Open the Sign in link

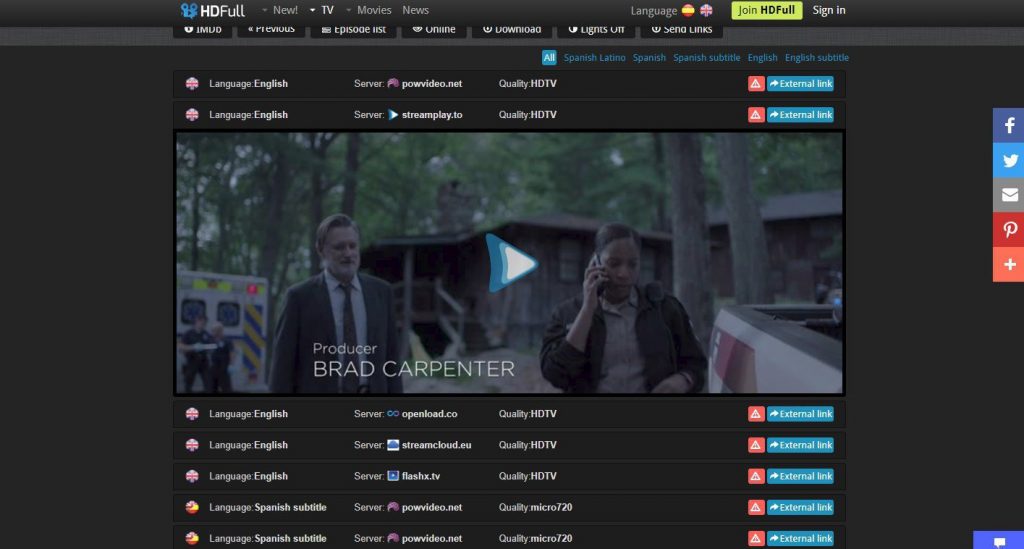[829, 10]
